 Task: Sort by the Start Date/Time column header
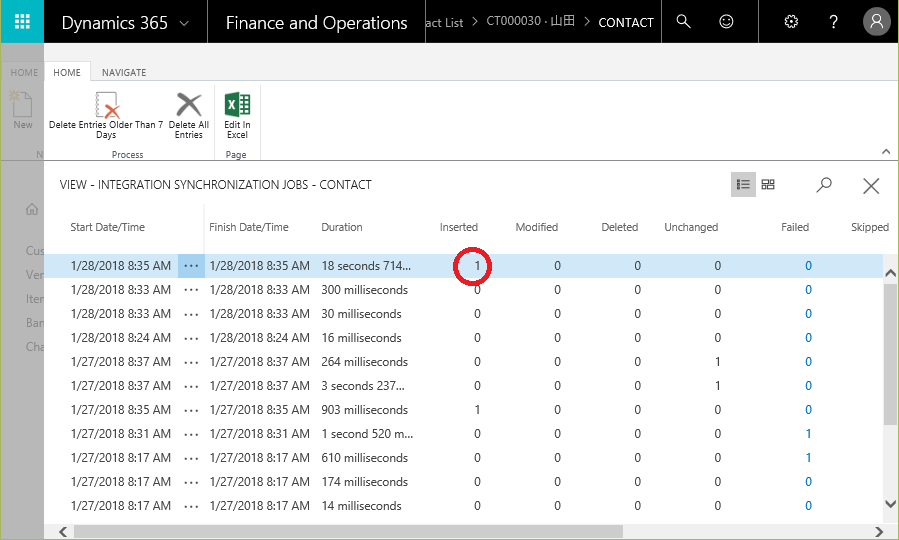[107, 227]
